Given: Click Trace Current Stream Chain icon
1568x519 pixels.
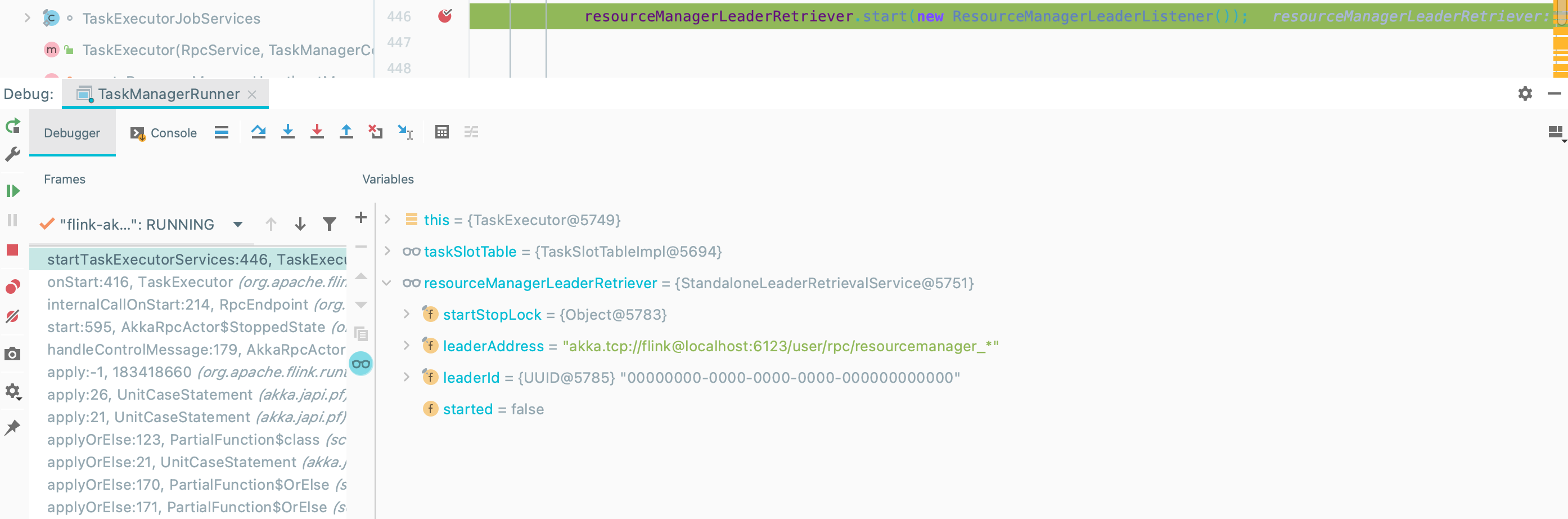Looking at the screenshot, I should point(472,132).
